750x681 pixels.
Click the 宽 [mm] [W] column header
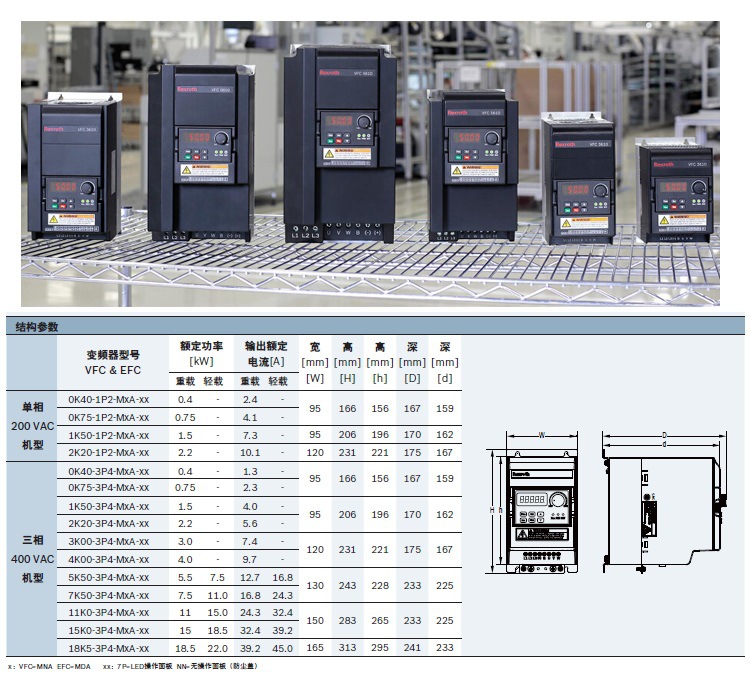coord(314,362)
